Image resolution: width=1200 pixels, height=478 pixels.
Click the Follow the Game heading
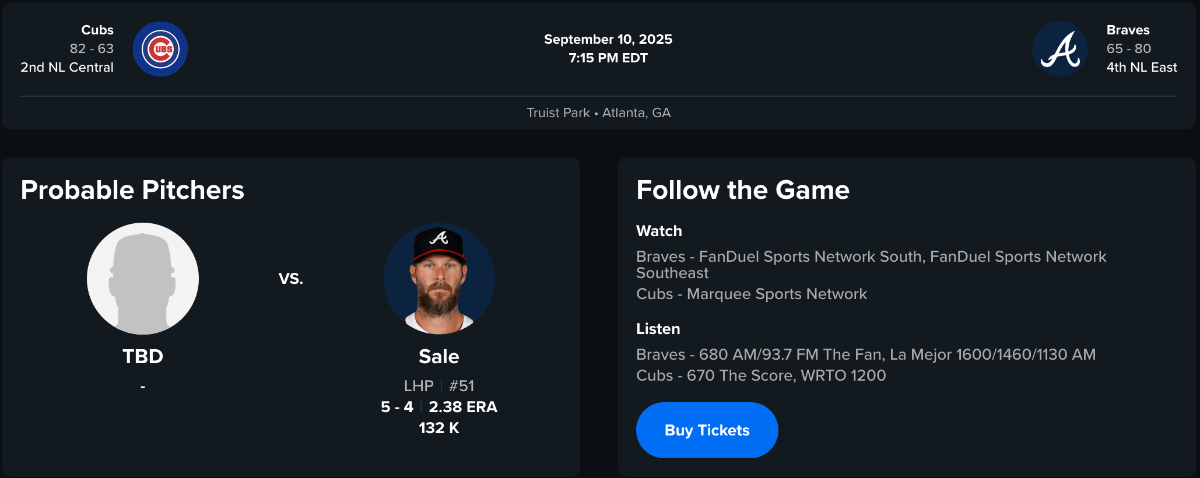743,190
